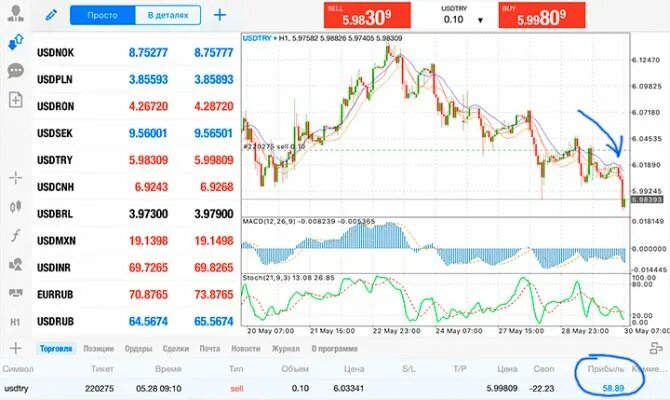Select the crosshair cursor tool

(x=15, y=177)
